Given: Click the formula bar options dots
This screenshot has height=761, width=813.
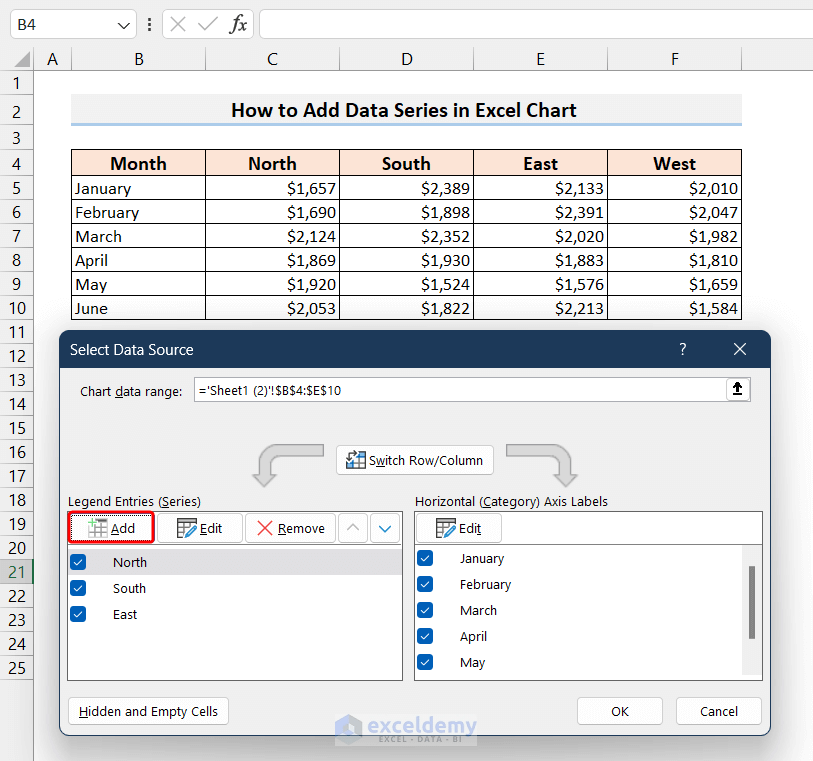Looking at the screenshot, I should (x=149, y=24).
